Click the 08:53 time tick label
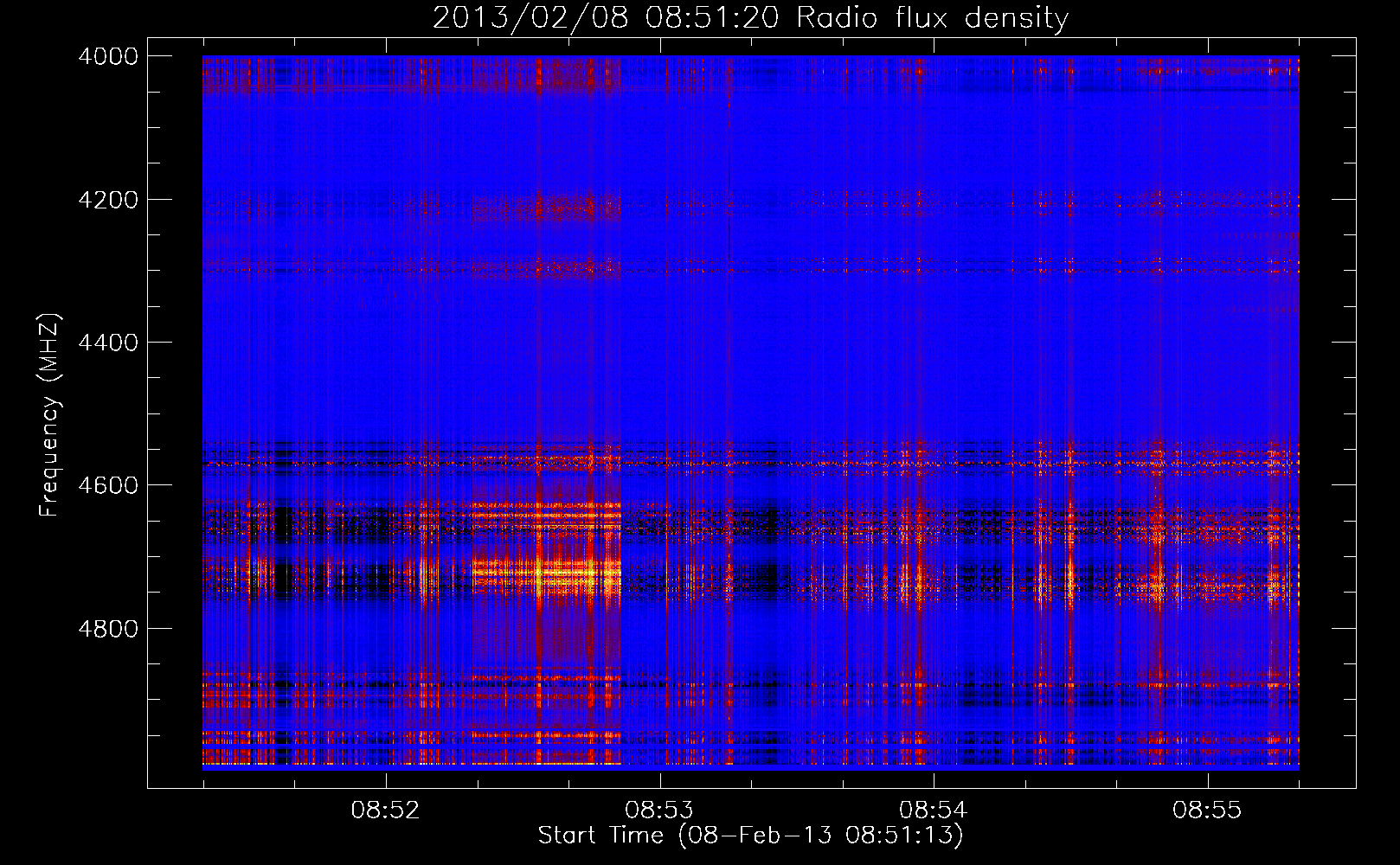 tap(659, 811)
